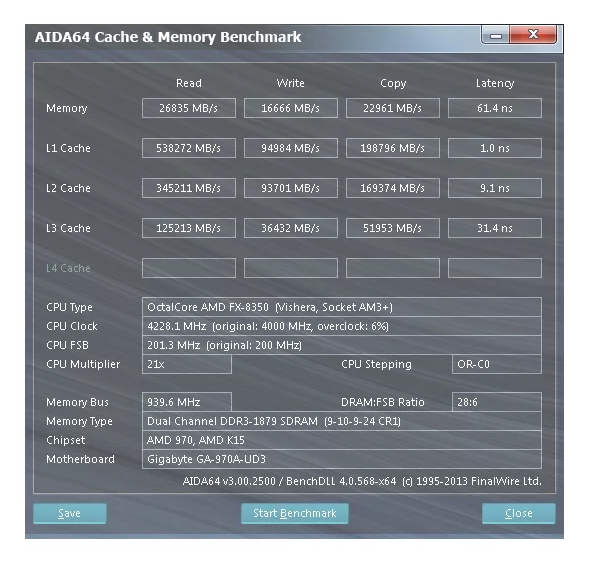Click CPU Type field OctalCore AMD FX-8350

[x=342, y=307]
